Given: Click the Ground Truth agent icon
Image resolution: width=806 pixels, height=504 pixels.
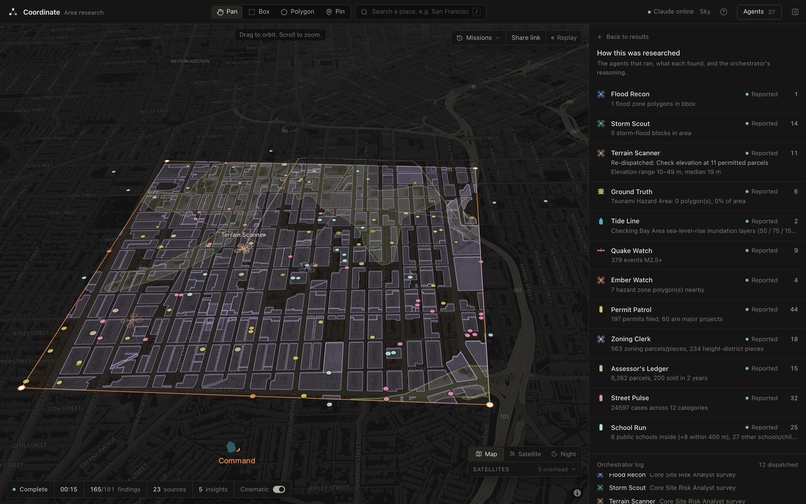Looking at the screenshot, I should (600, 191).
